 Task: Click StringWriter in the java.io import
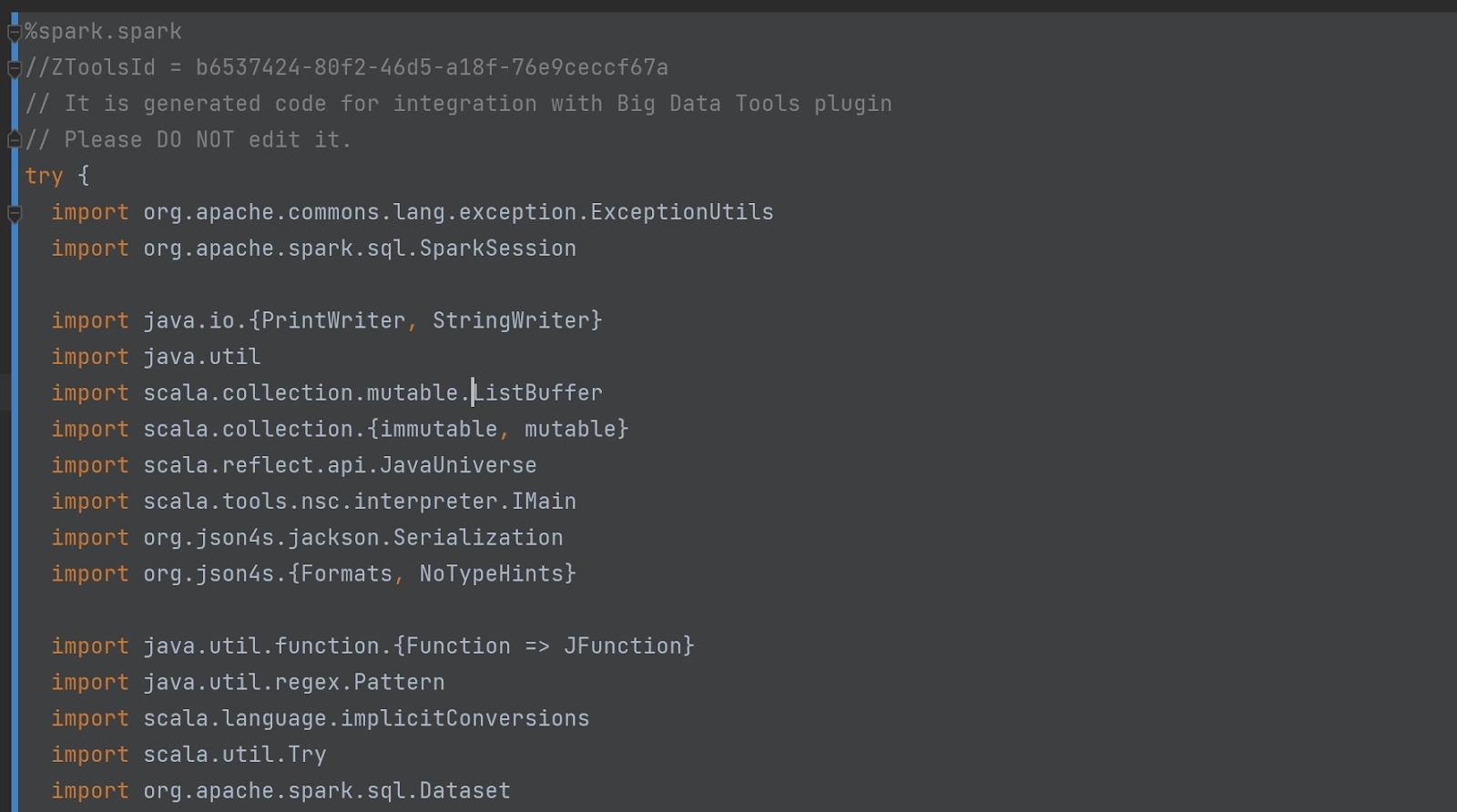(511, 320)
